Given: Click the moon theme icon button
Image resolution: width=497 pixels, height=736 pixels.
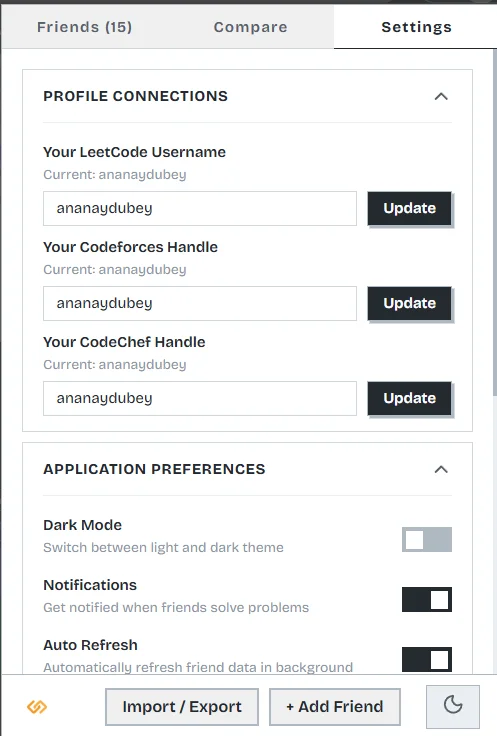Looking at the screenshot, I should 453,706.
